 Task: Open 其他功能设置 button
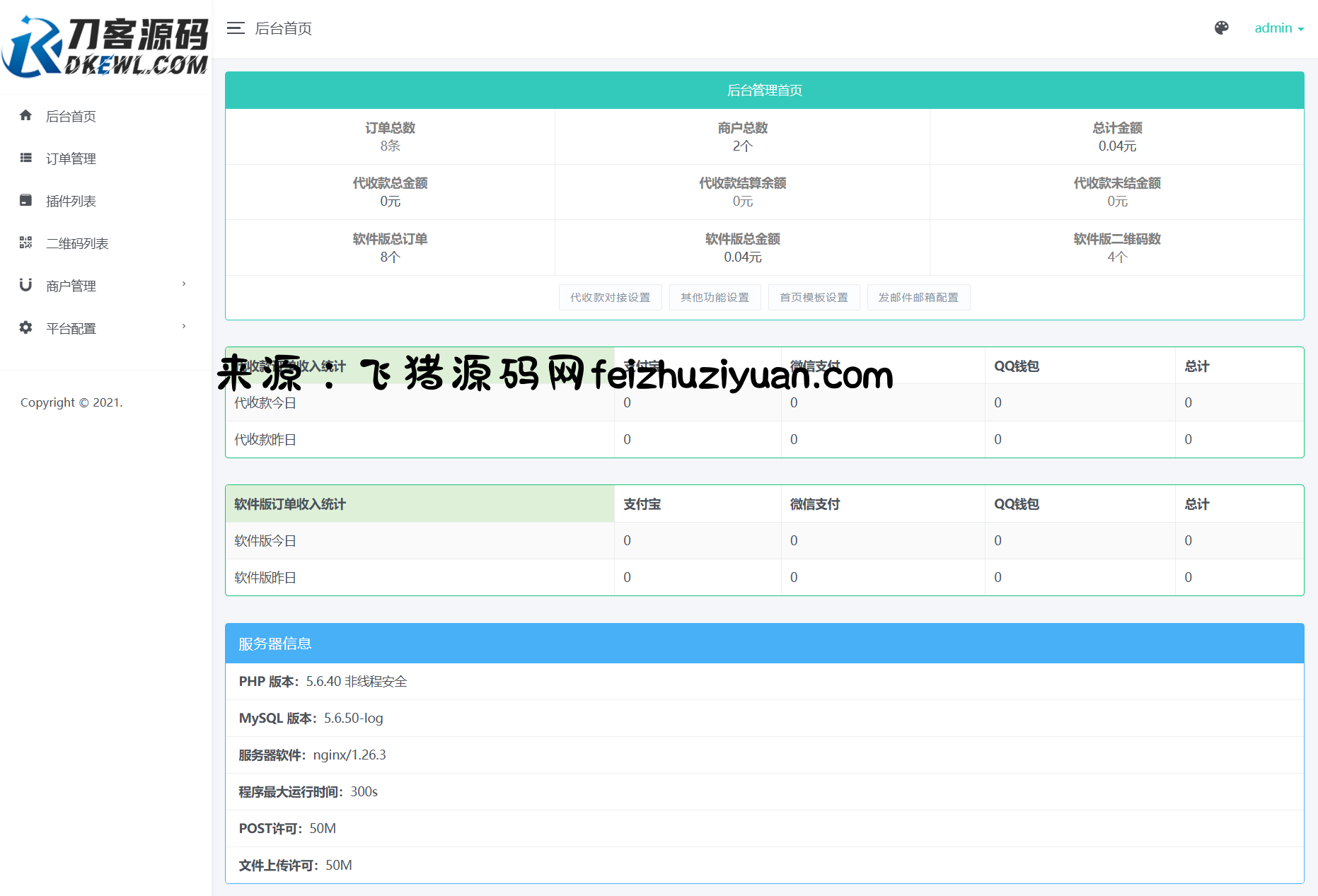715,298
